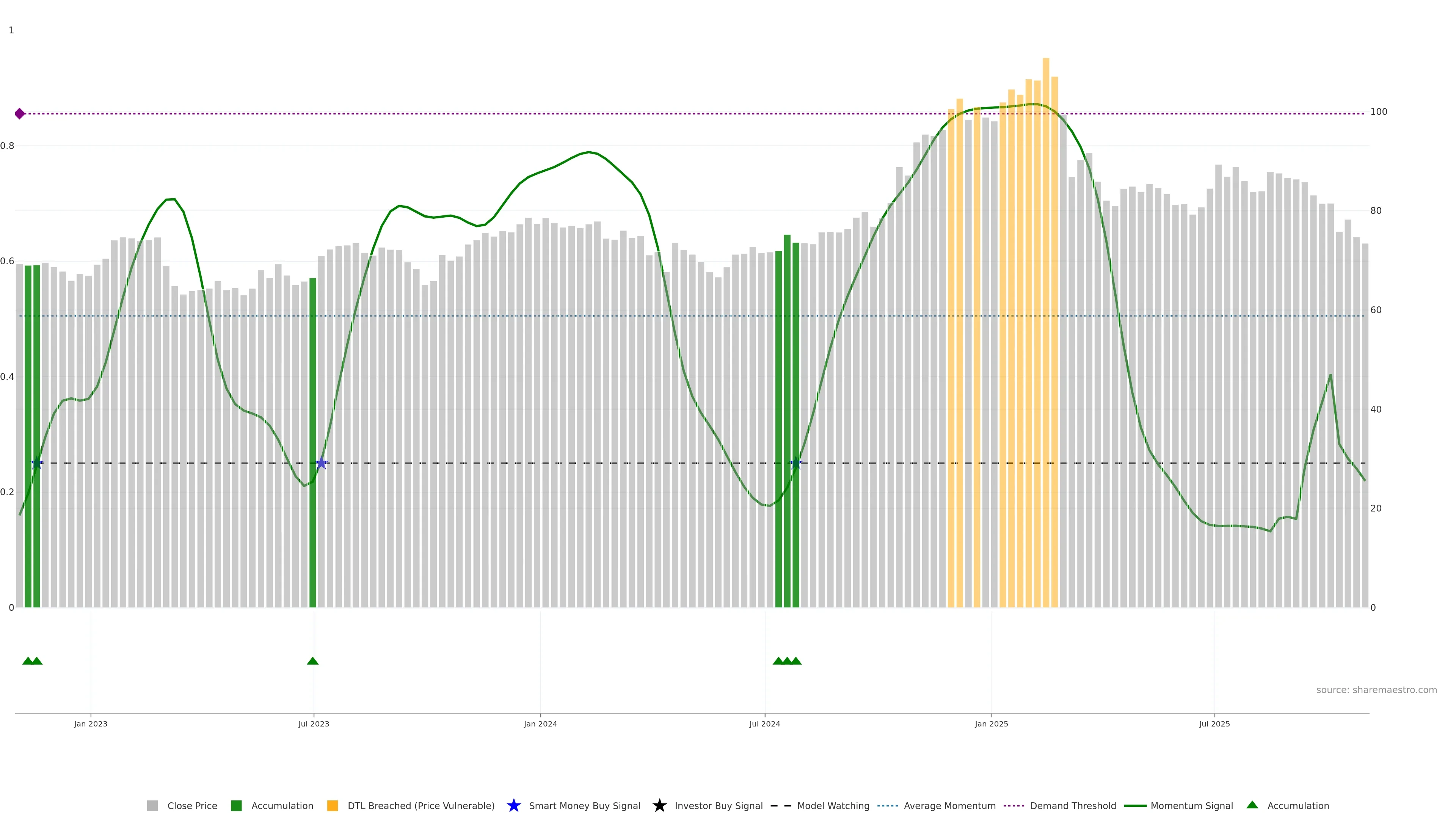This screenshot has width=1456, height=819.
Task: Click the orange DTL Breached color swatch
Action: point(333,806)
